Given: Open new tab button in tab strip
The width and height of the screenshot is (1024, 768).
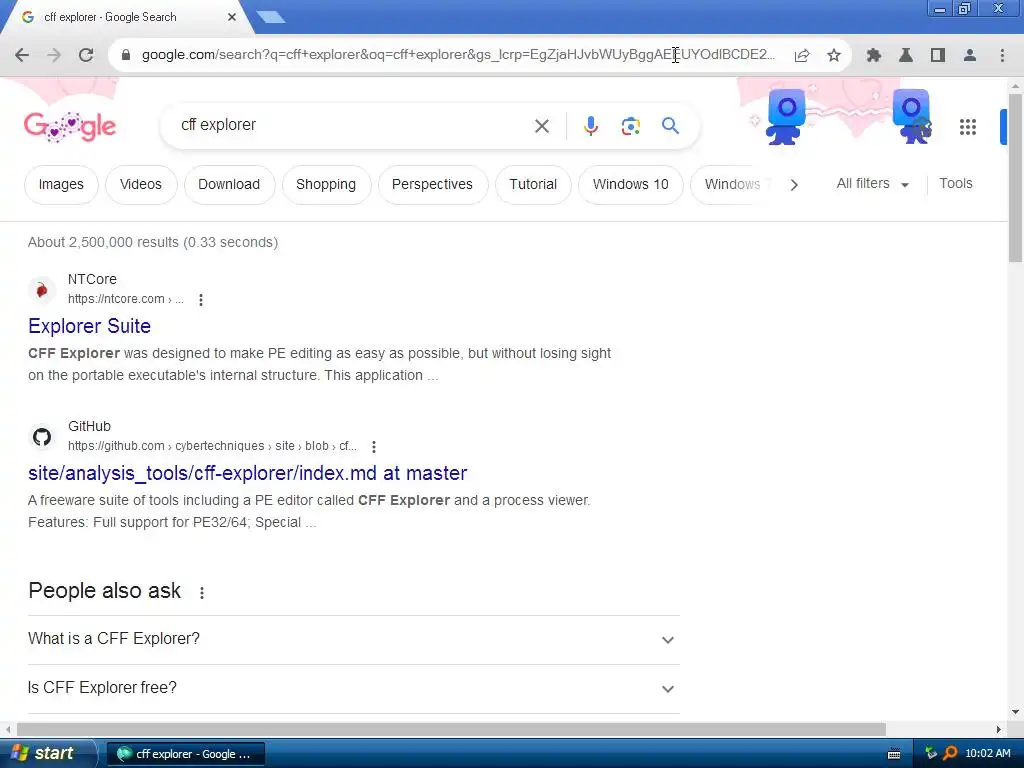Looking at the screenshot, I should coord(270,17).
